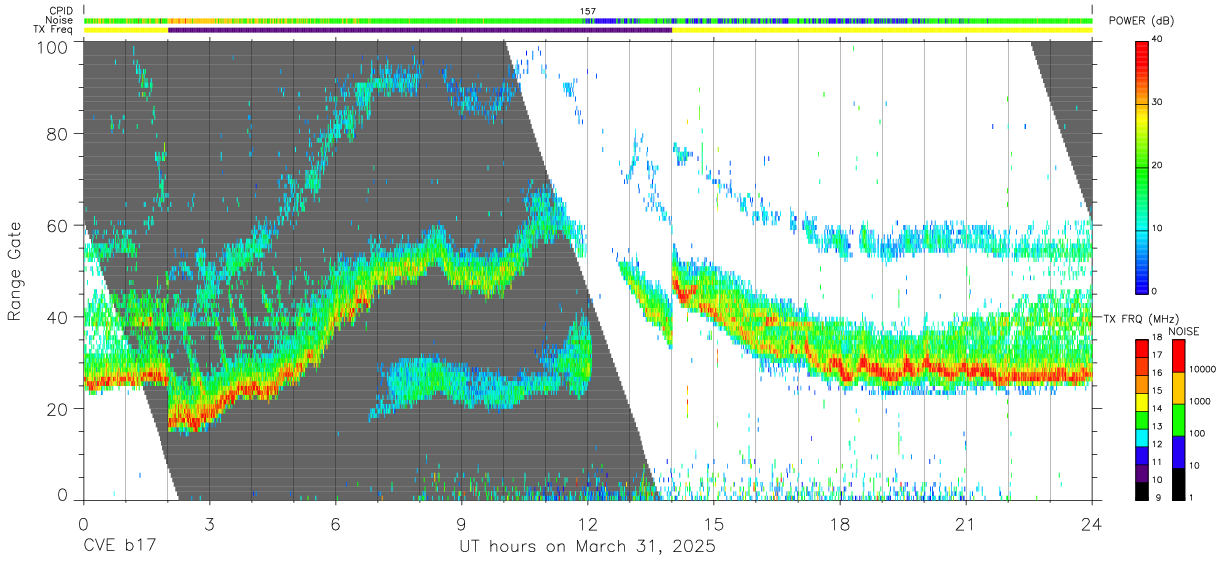This screenshot has width=1228, height=567.
Task: Click the x-axis tick label "0"
Action: [83, 525]
